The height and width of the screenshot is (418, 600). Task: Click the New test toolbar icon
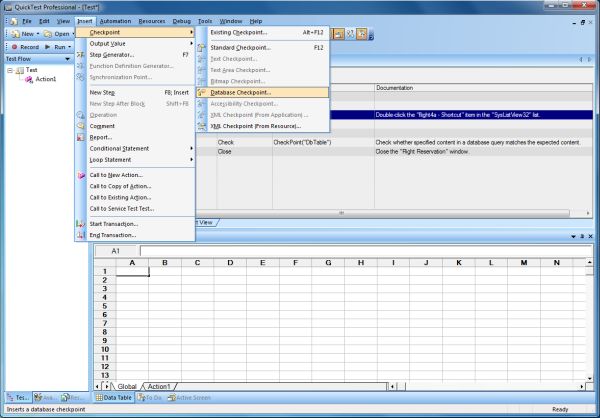click(15, 34)
